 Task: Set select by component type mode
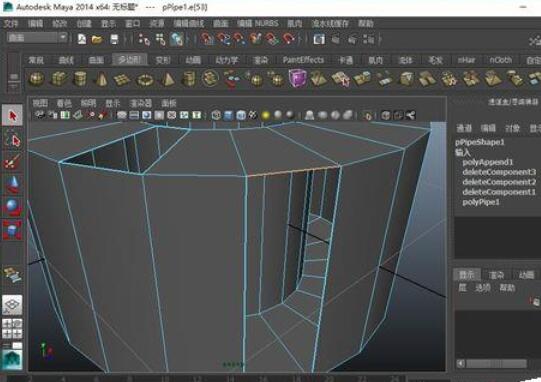(177, 39)
